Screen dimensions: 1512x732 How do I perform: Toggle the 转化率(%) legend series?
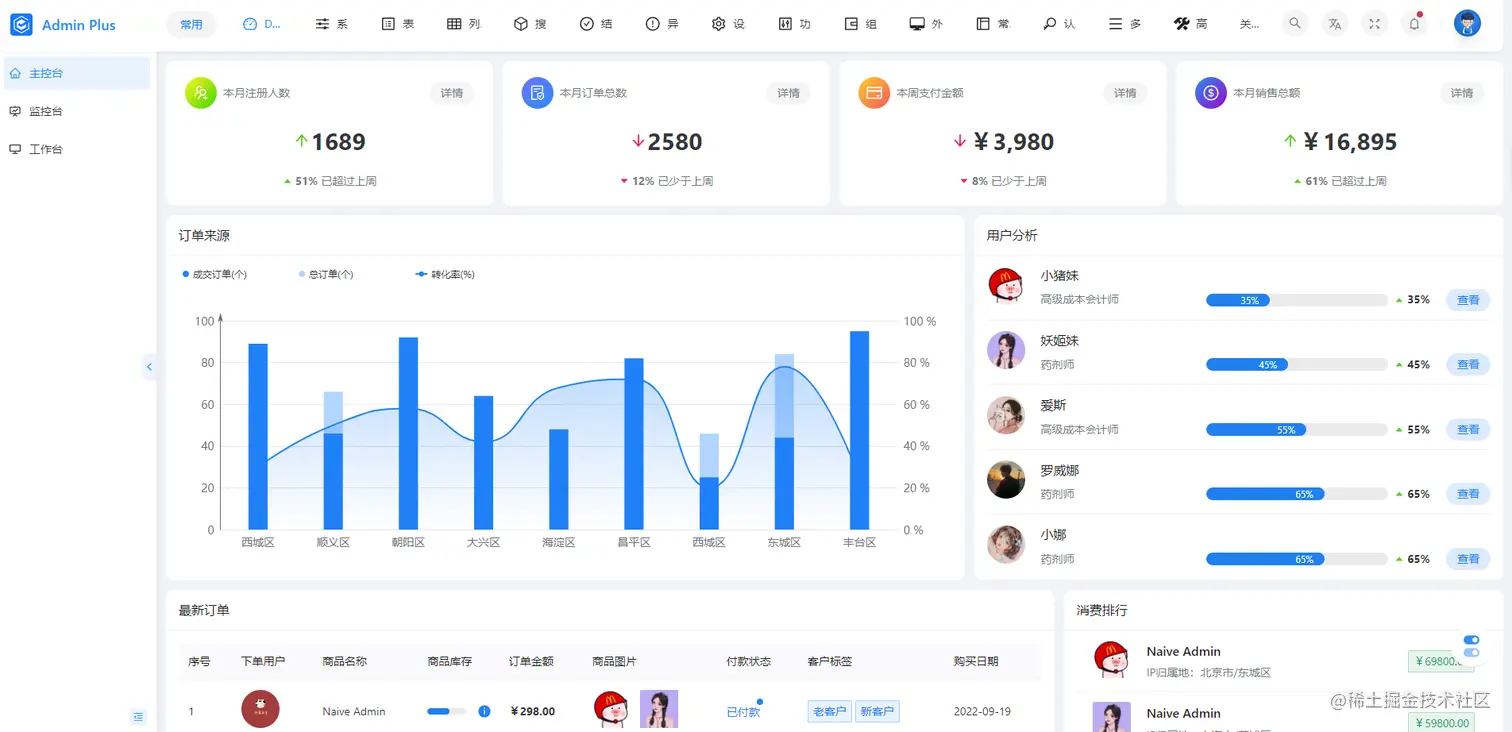click(x=445, y=274)
